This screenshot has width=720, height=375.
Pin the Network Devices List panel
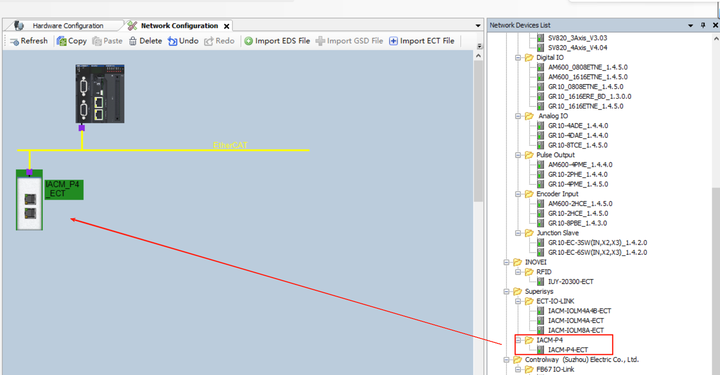tap(703, 25)
